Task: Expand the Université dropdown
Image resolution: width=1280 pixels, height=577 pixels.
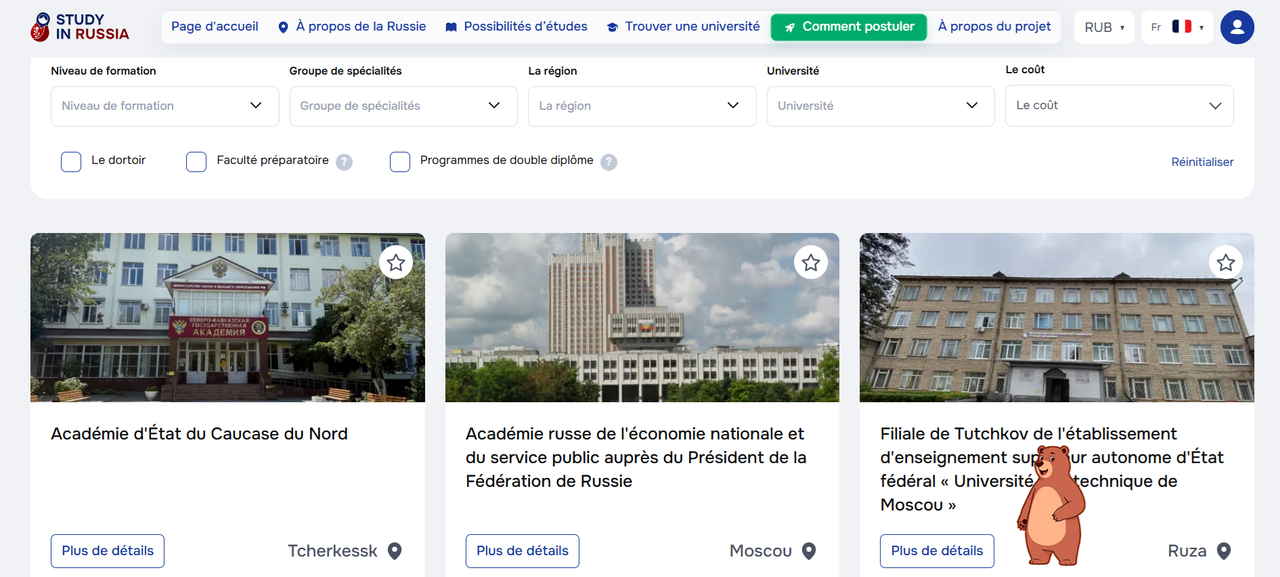Action: click(x=881, y=106)
